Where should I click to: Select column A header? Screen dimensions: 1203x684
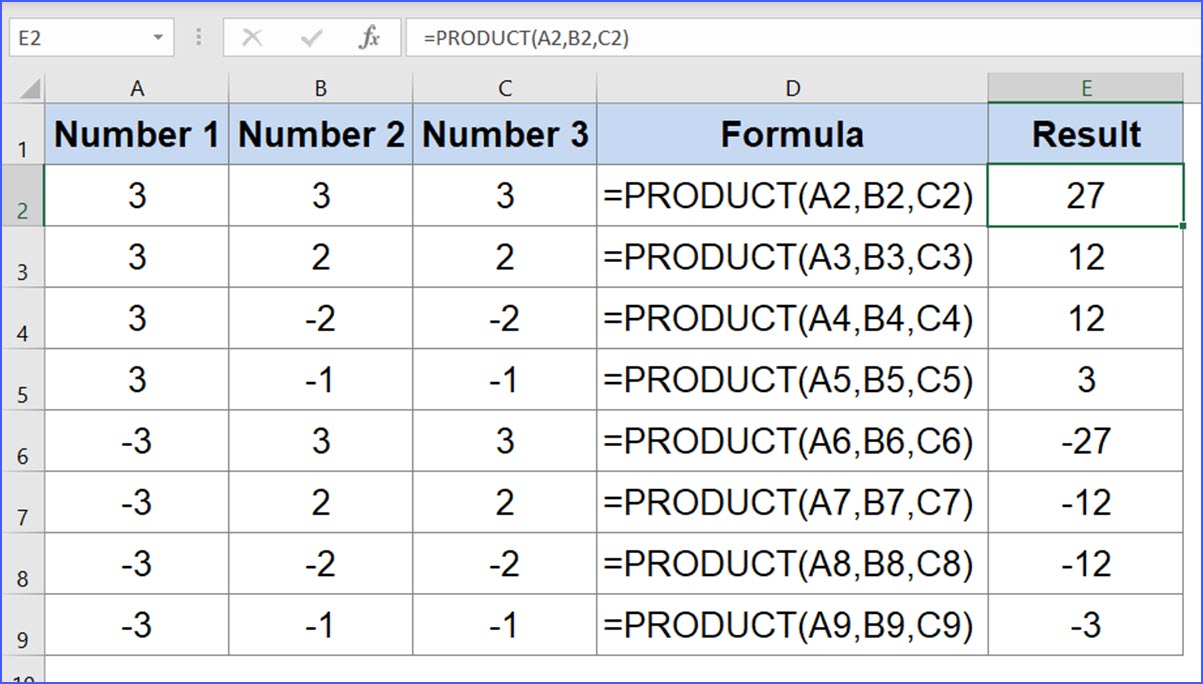137,88
